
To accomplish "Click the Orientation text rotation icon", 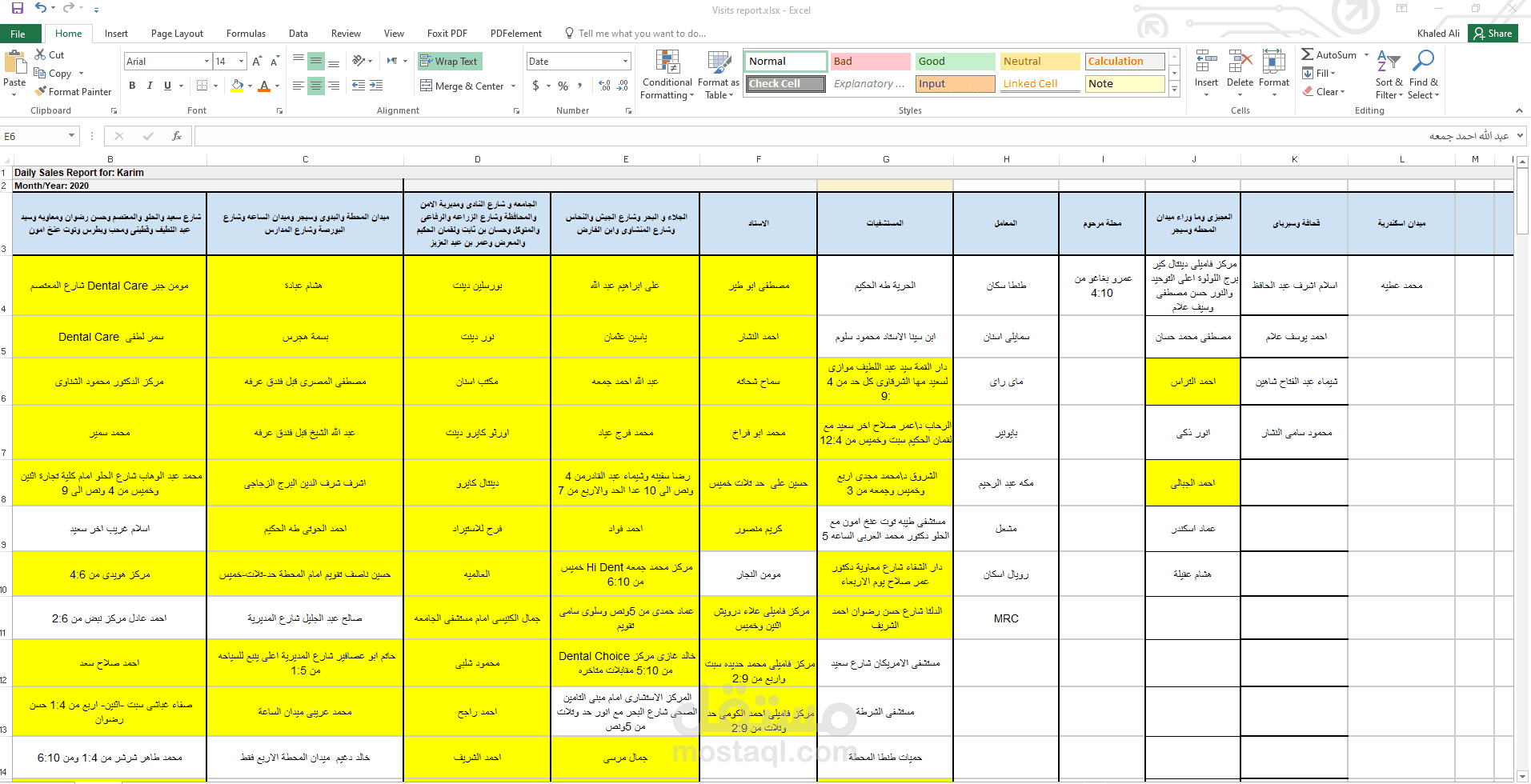I will point(359,61).
